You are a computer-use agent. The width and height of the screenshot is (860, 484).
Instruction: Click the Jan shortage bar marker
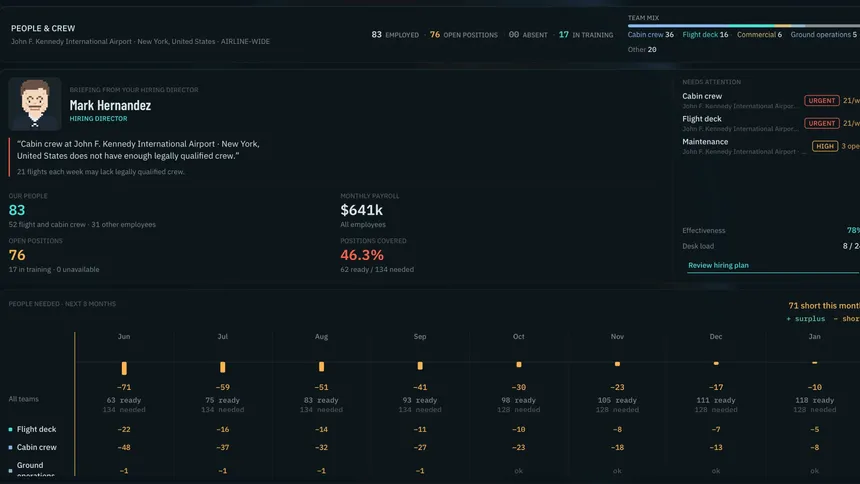click(814, 363)
